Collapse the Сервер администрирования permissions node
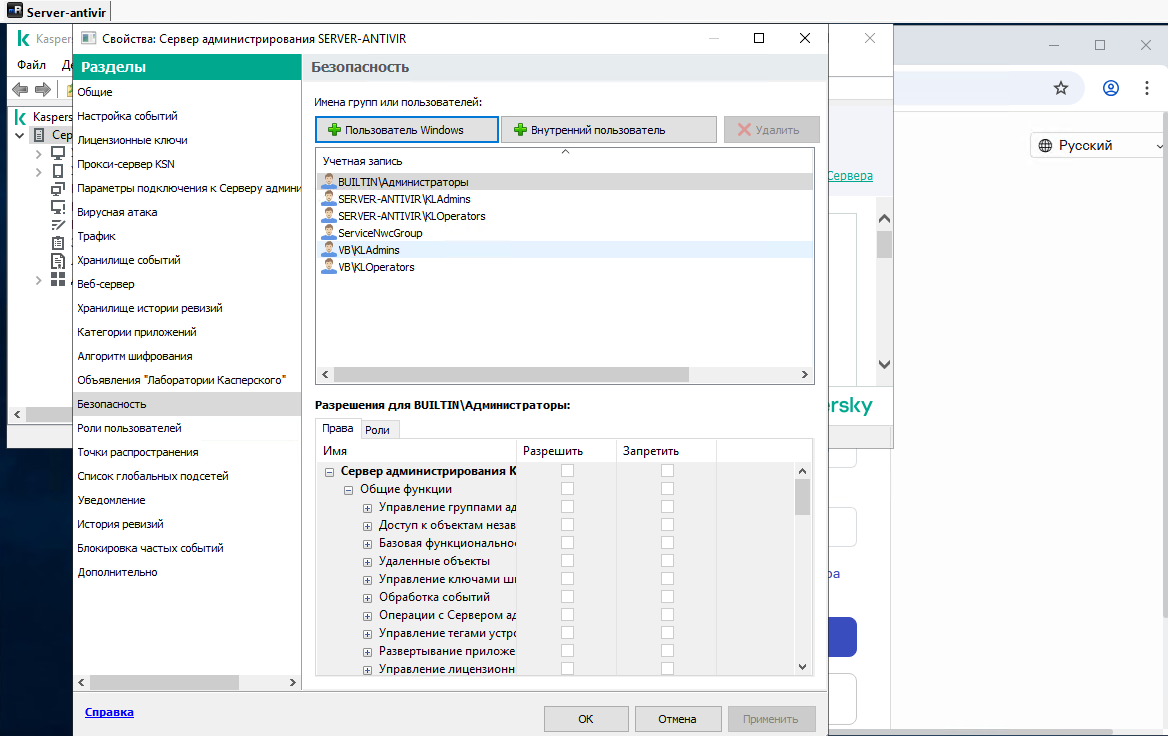 329,472
